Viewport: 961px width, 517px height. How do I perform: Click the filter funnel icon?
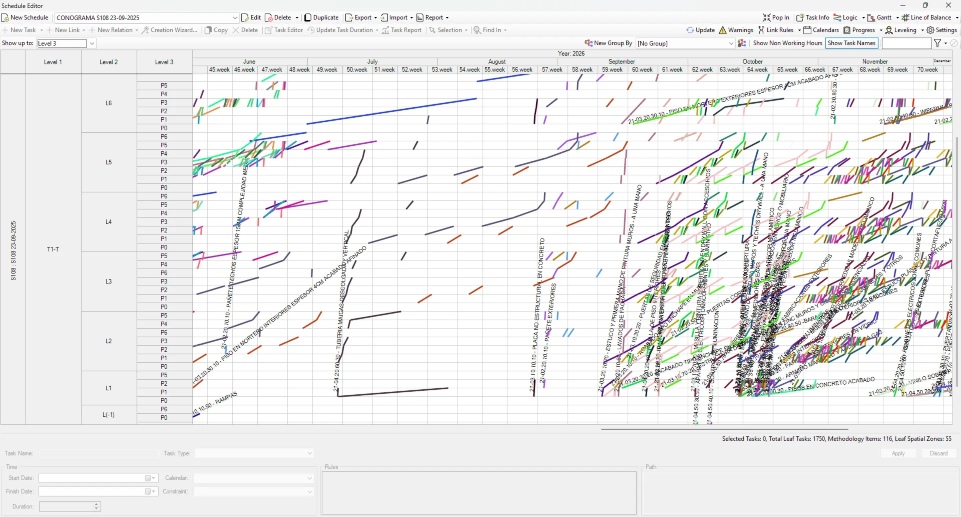pos(938,43)
